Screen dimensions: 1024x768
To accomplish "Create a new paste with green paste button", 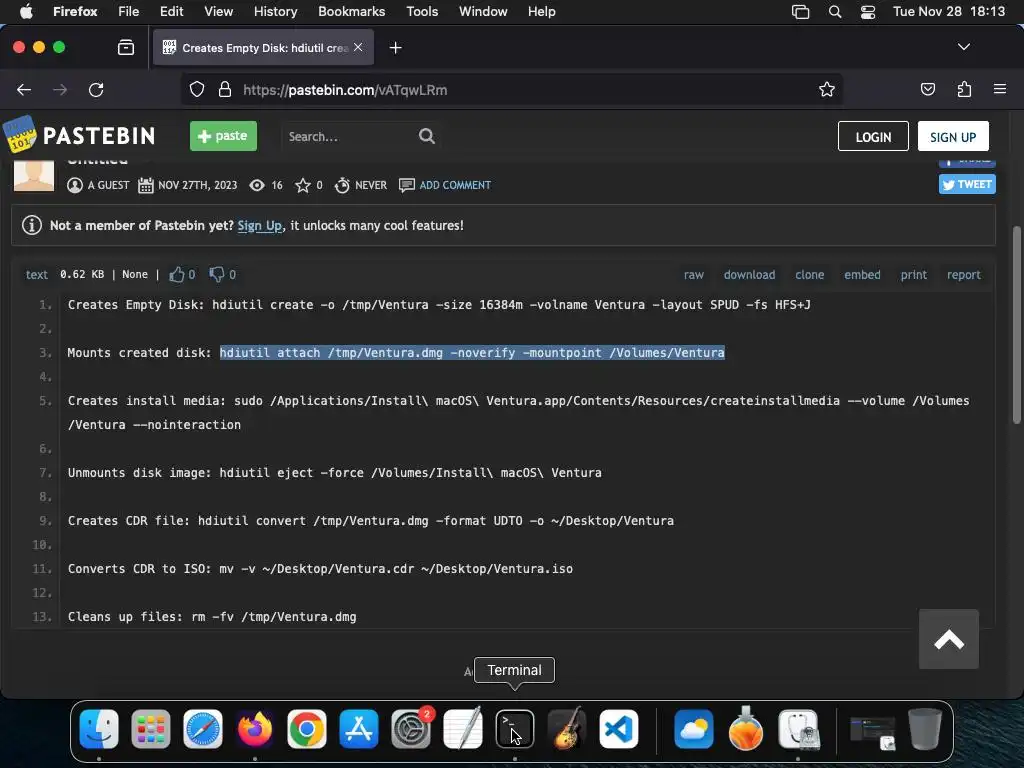I will point(223,136).
